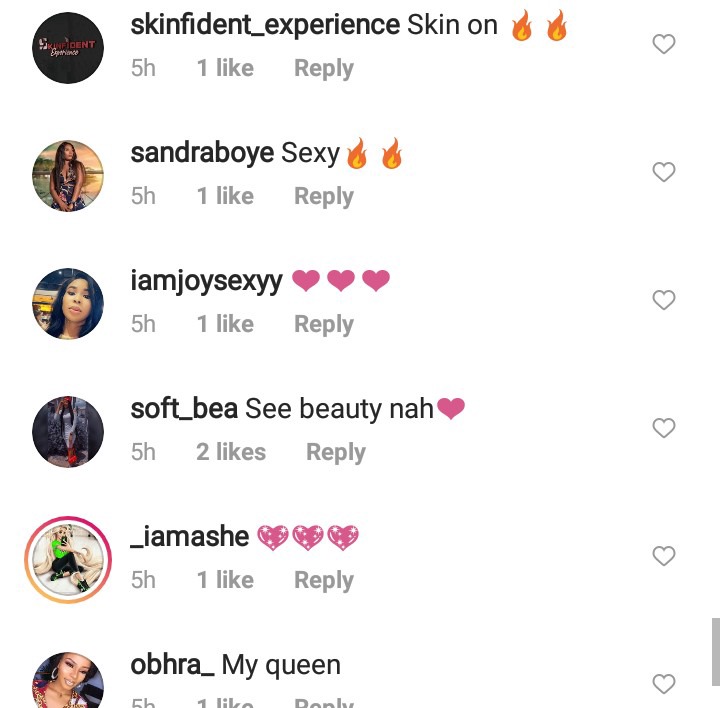Like obhra_'s 'My queen' comment
Viewport: 720px width, 708px height.
click(x=664, y=684)
